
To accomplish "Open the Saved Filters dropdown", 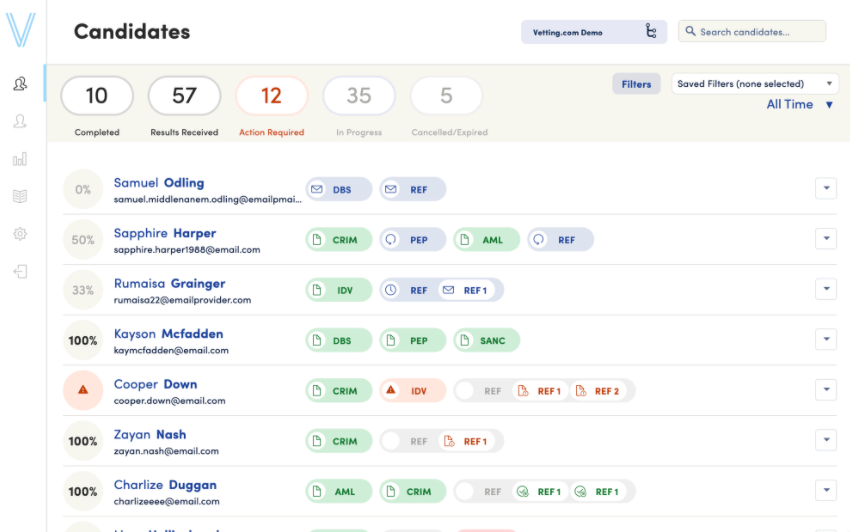I will (755, 84).
